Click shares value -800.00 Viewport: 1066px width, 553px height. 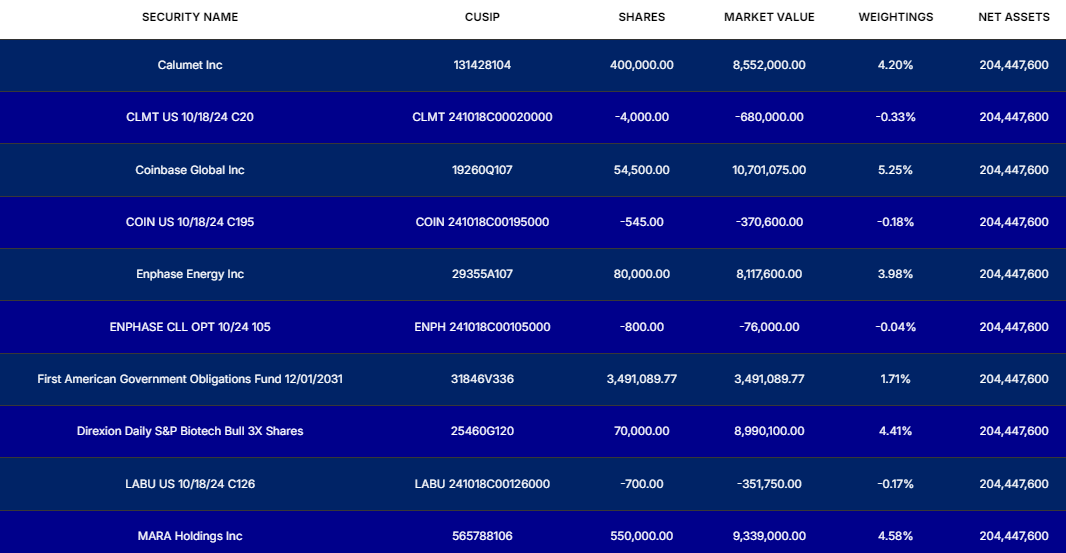(x=642, y=327)
